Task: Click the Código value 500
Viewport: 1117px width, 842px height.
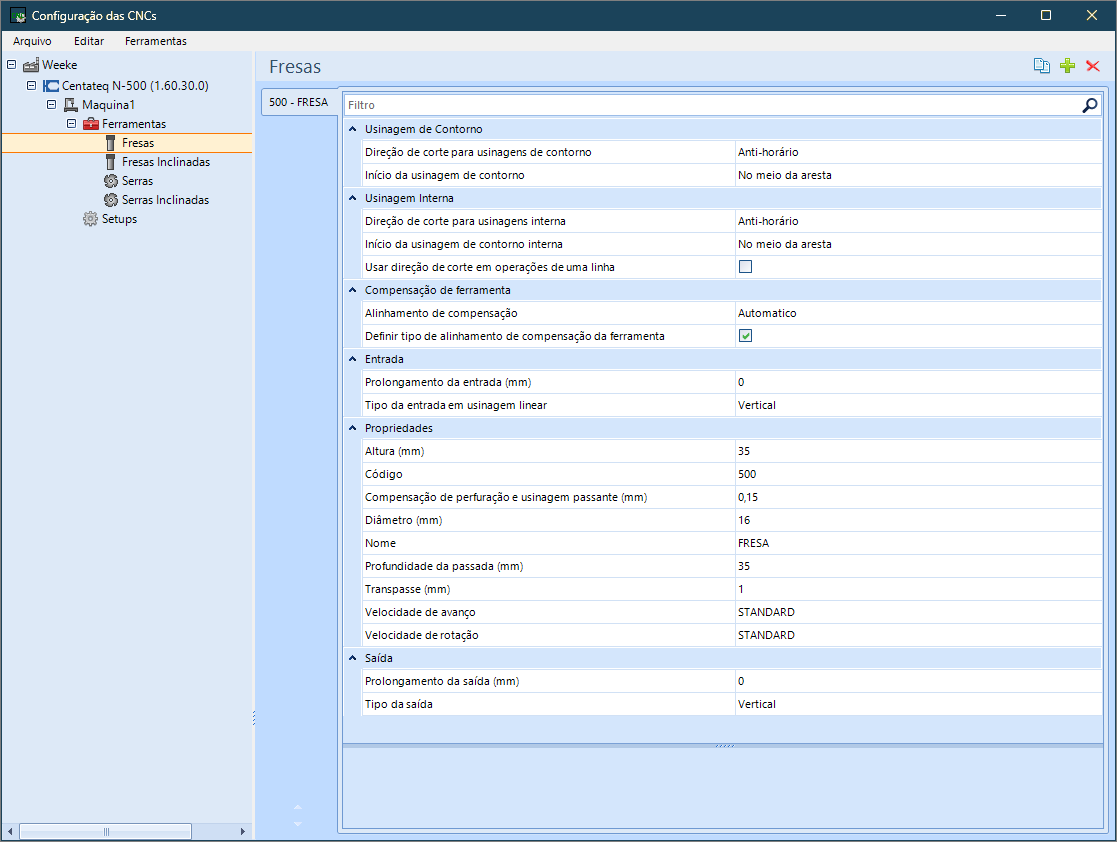Action: tap(919, 474)
